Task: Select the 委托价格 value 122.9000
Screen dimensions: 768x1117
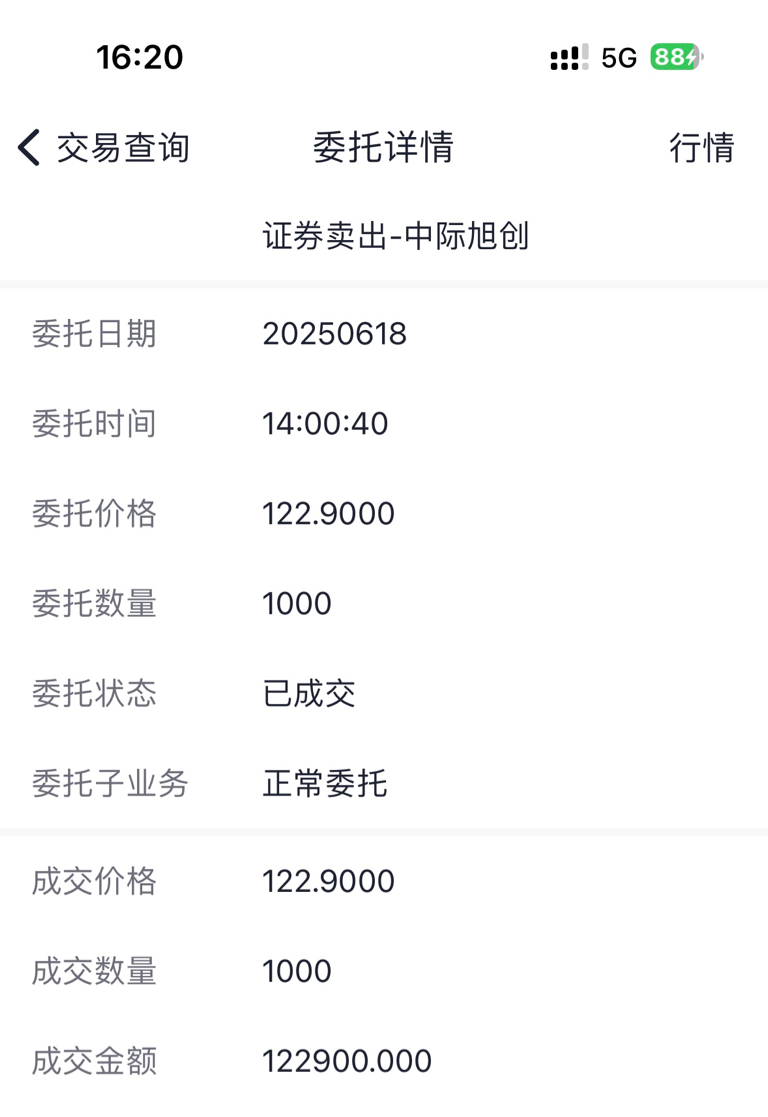Action: (x=328, y=514)
